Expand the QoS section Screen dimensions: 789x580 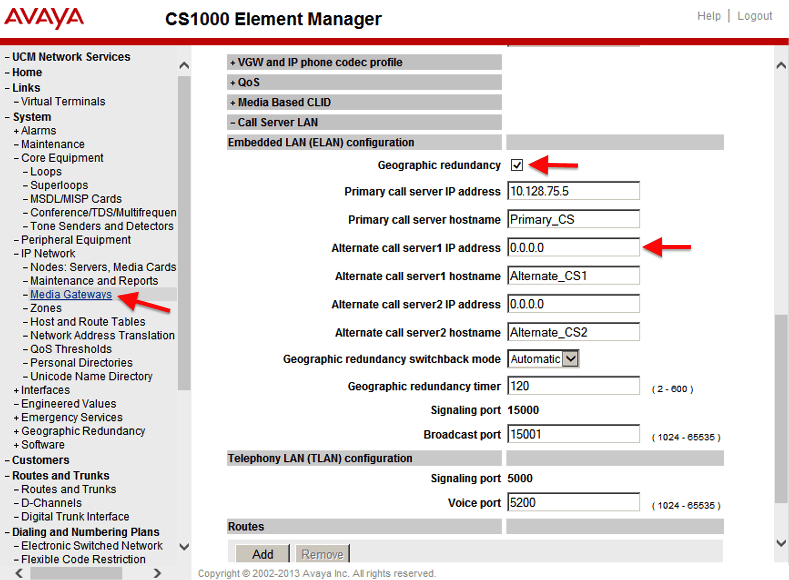coord(364,82)
